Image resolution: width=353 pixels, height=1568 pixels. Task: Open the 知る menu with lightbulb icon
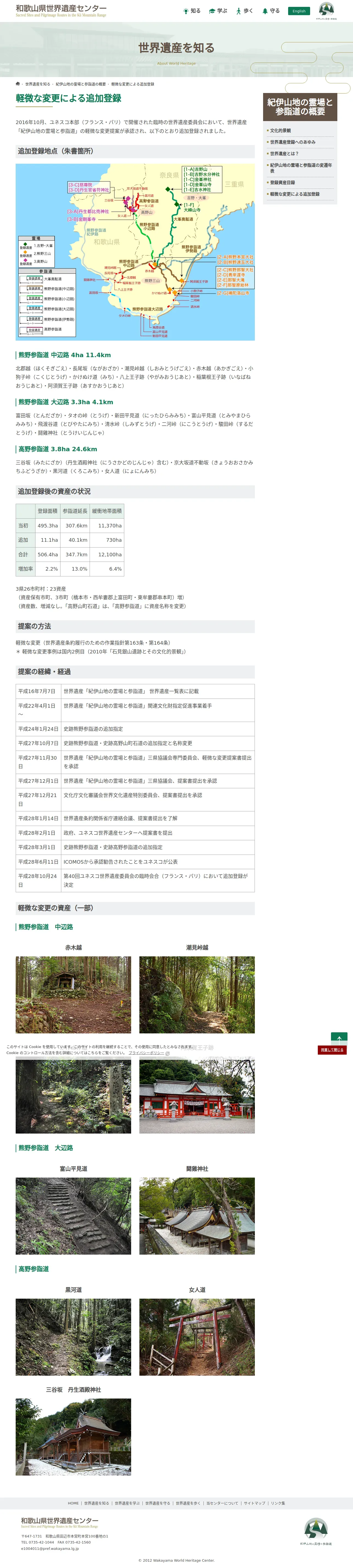click(x=192, y=11)
